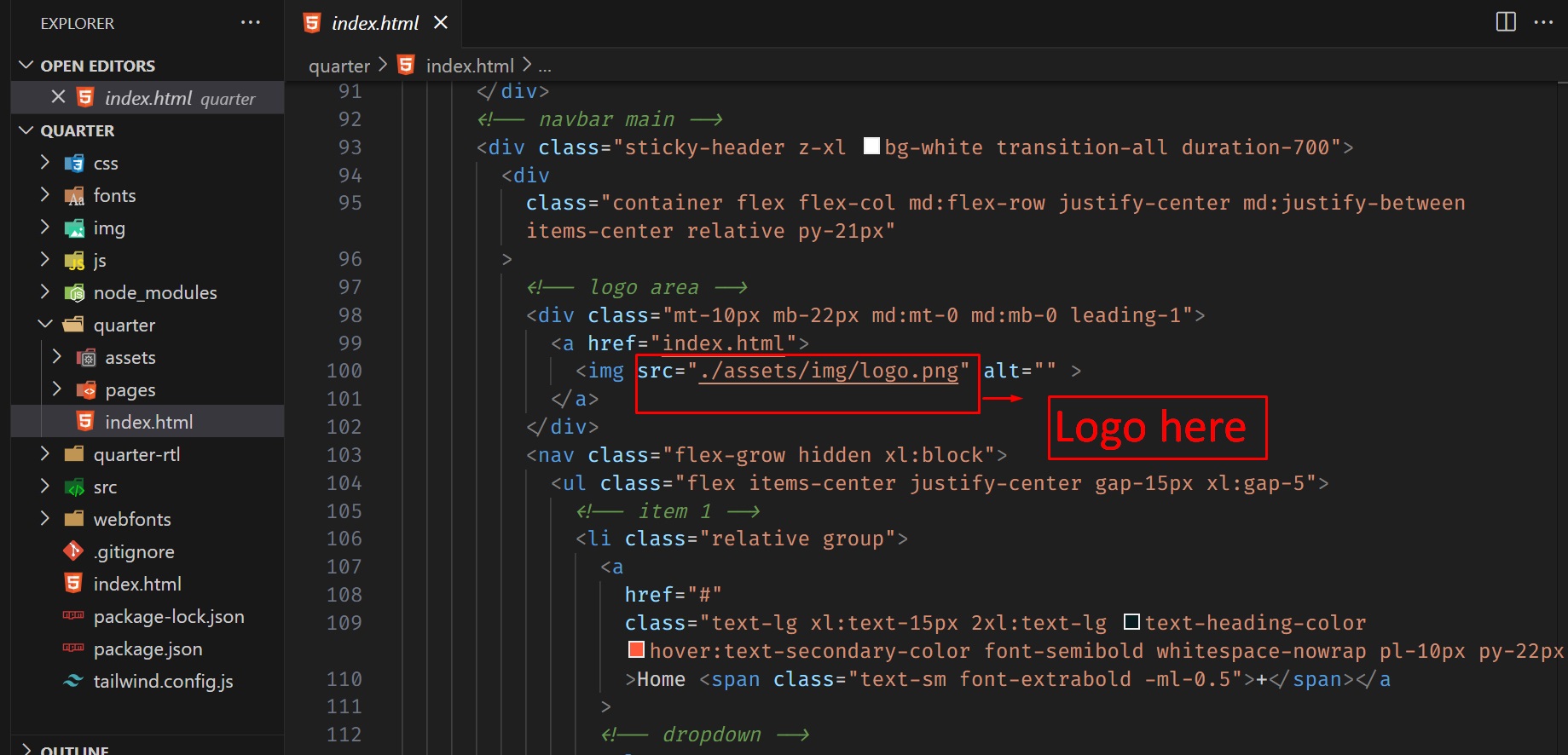The height and width of the screenshot is (755, 1568).
Task: Close index.html in Open Editors list
Action: tap(58, 97)
